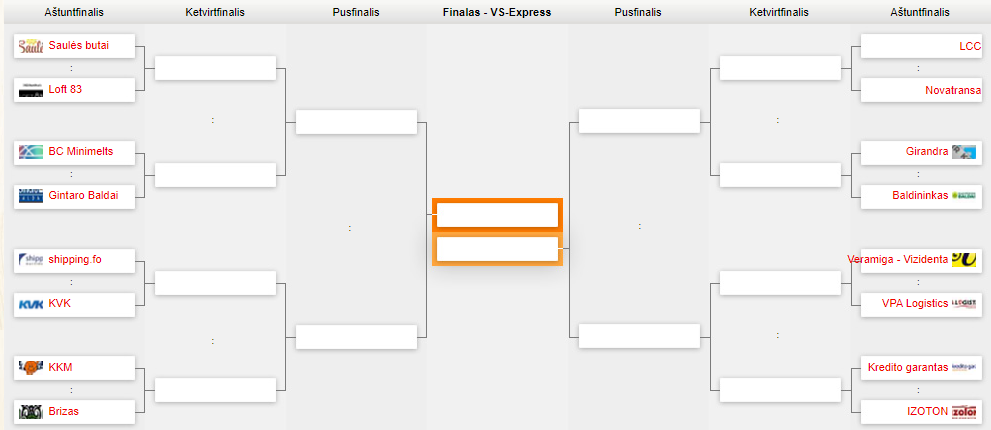
Task: Click the Finalas - VS-Express column header
Action: coord(497,12)
